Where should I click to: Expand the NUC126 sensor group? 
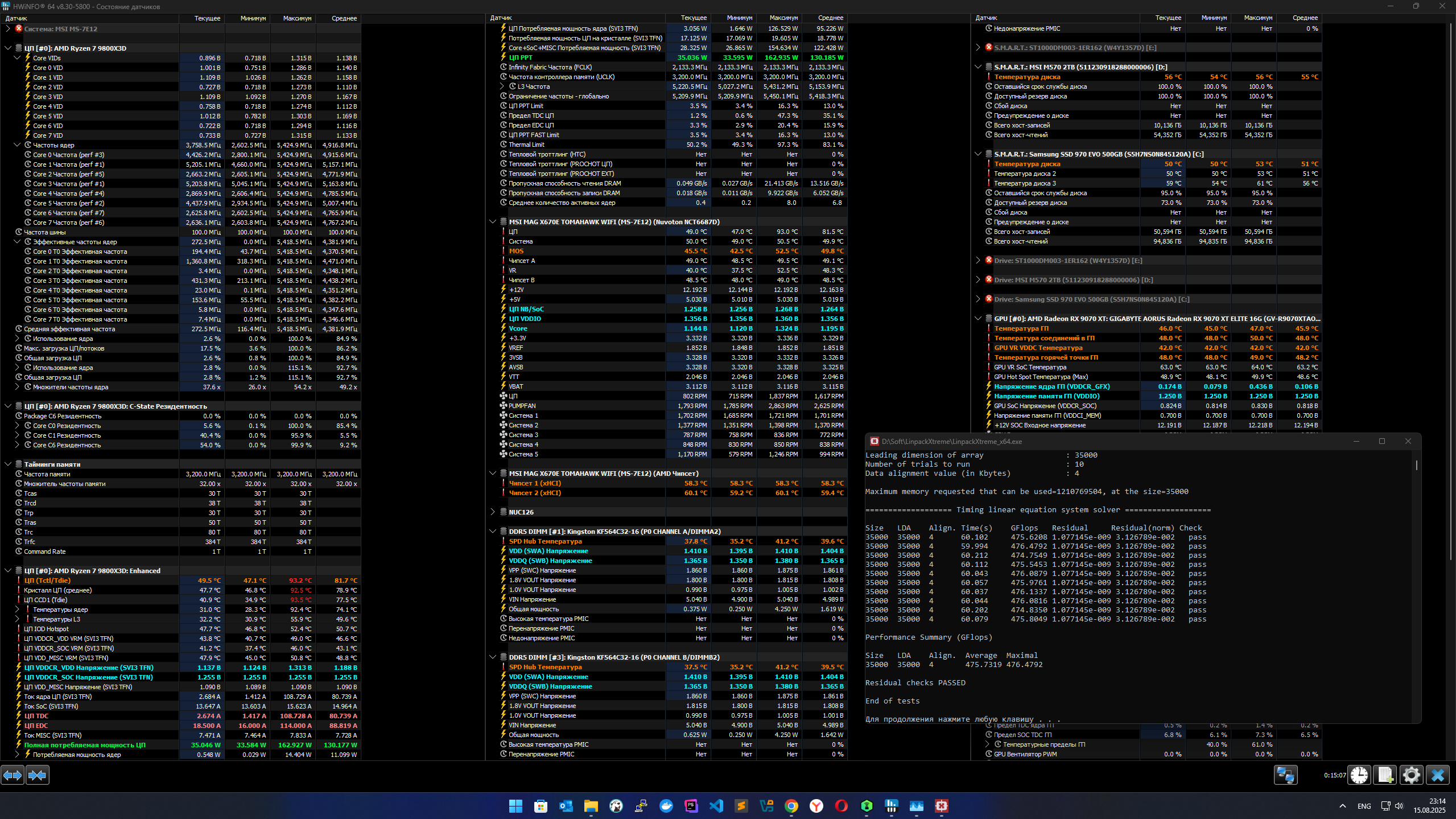point(493,512)
